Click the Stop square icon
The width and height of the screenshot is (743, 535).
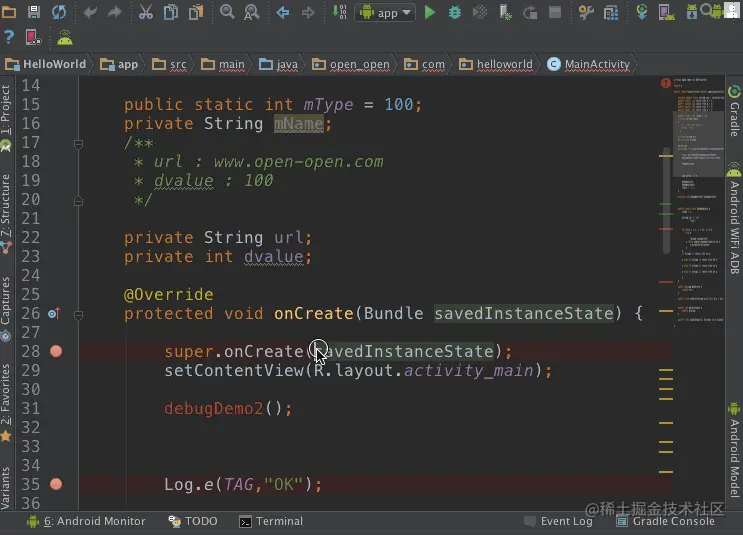click(x=554, y=12)
